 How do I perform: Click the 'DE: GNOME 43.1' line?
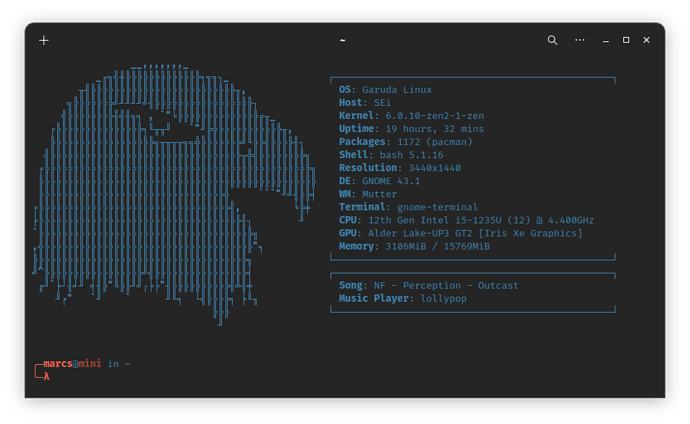(x=379, y=181)
